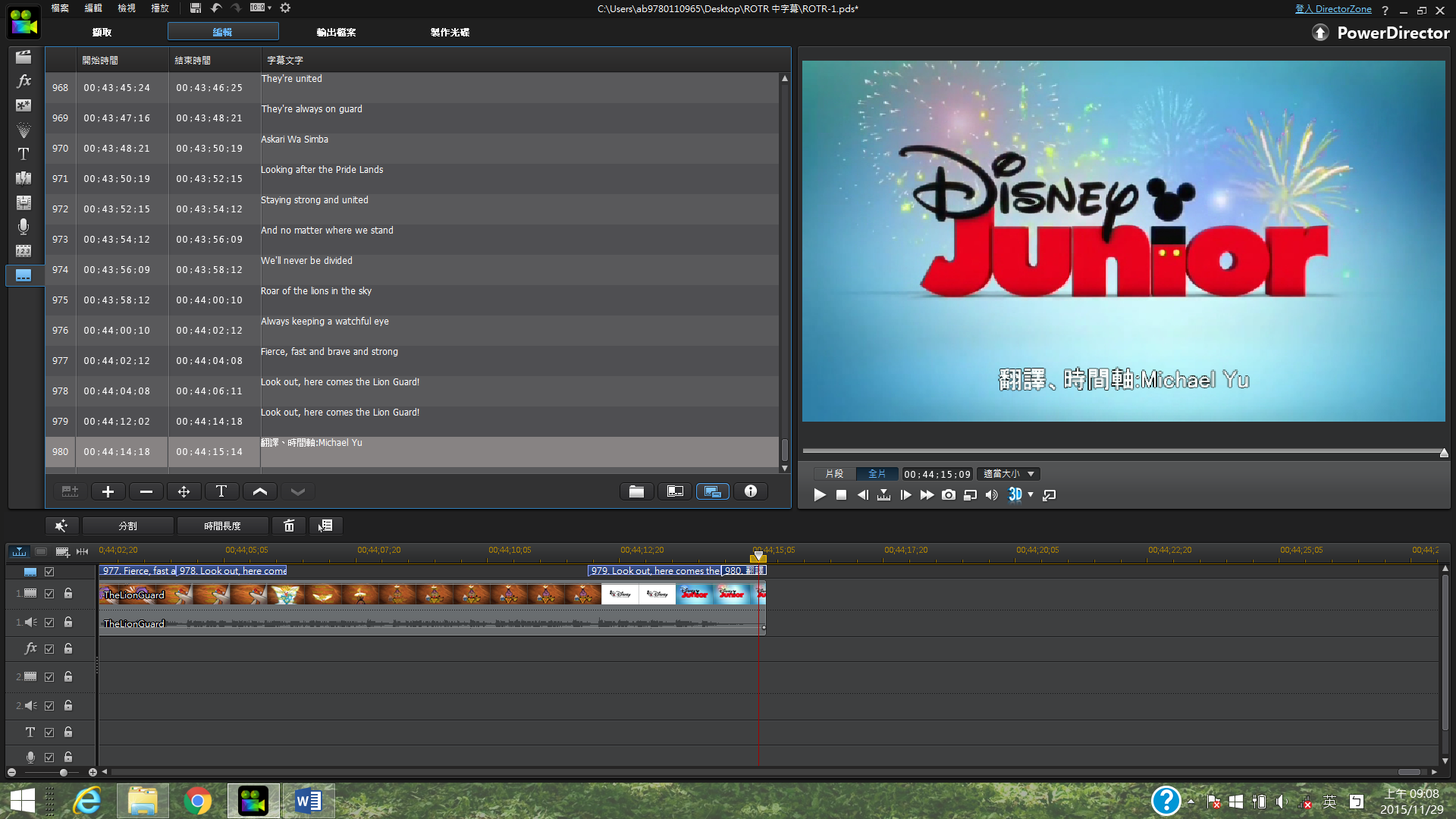Click the import subtitles folder icon
The image size is (1456, 819).
point(636,491)
